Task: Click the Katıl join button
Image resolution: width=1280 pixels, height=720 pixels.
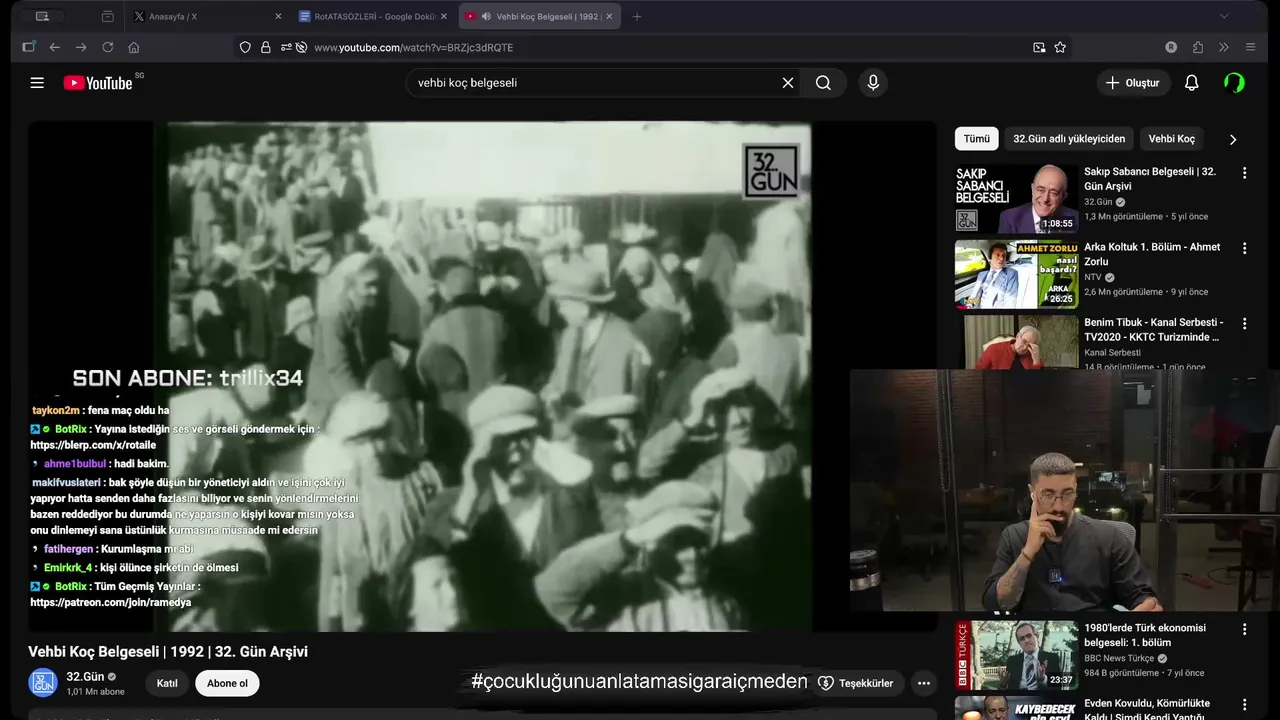Action: tap(167, 683)
